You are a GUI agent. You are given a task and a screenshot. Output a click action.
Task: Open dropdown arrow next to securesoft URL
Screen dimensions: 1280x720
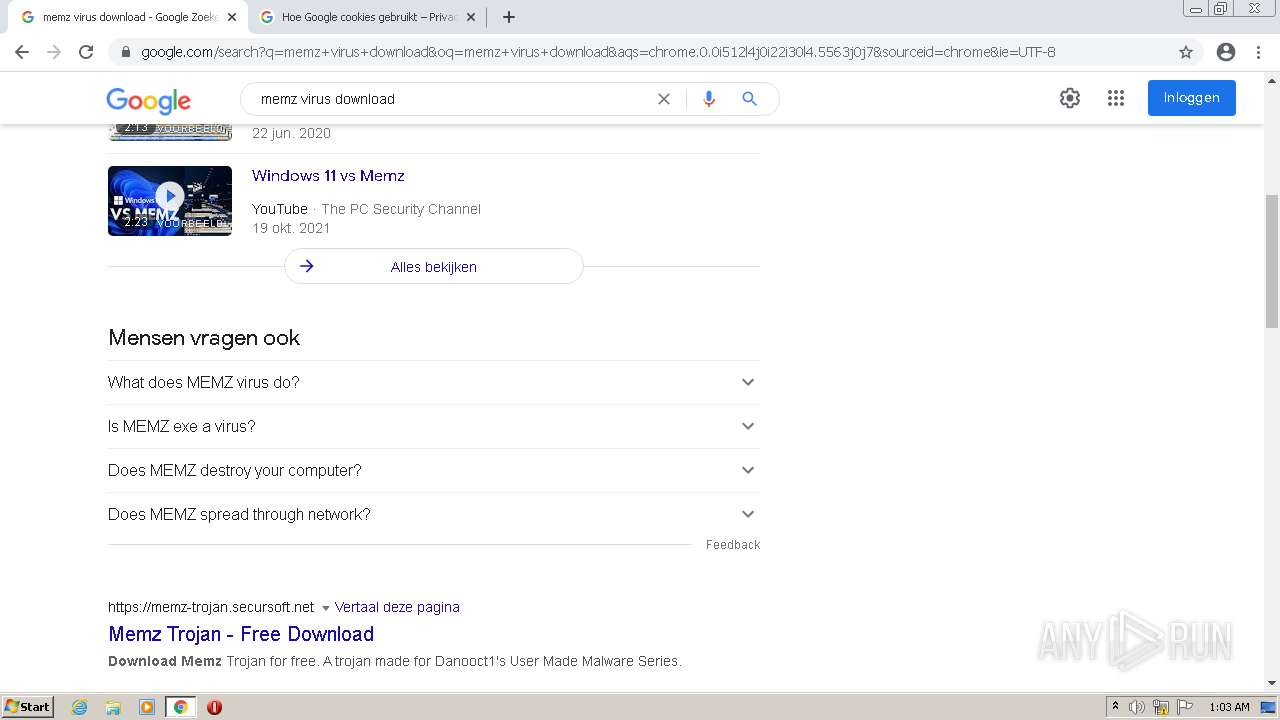point(325,608)
